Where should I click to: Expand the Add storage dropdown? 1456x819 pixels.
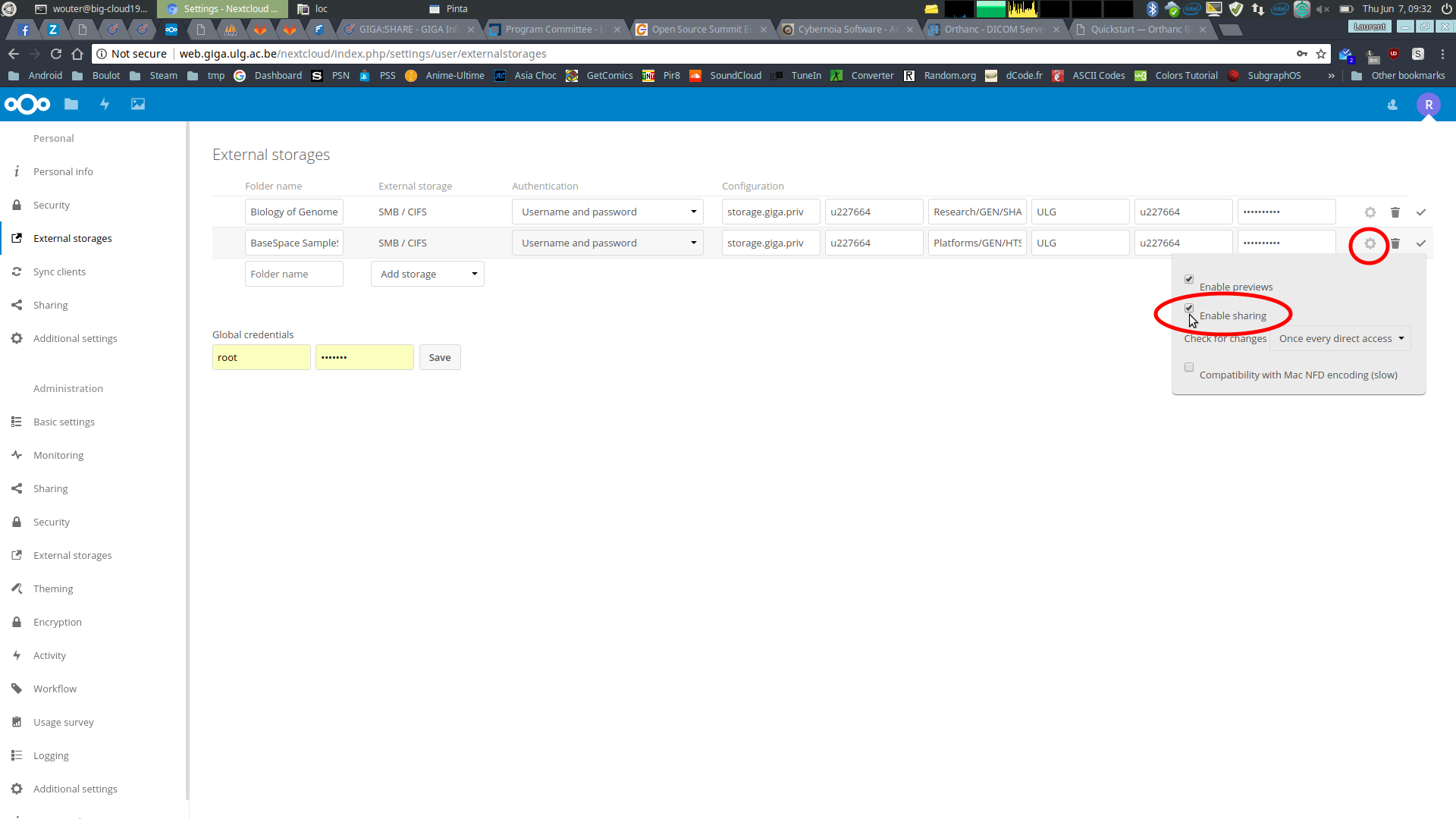[428, 274]
